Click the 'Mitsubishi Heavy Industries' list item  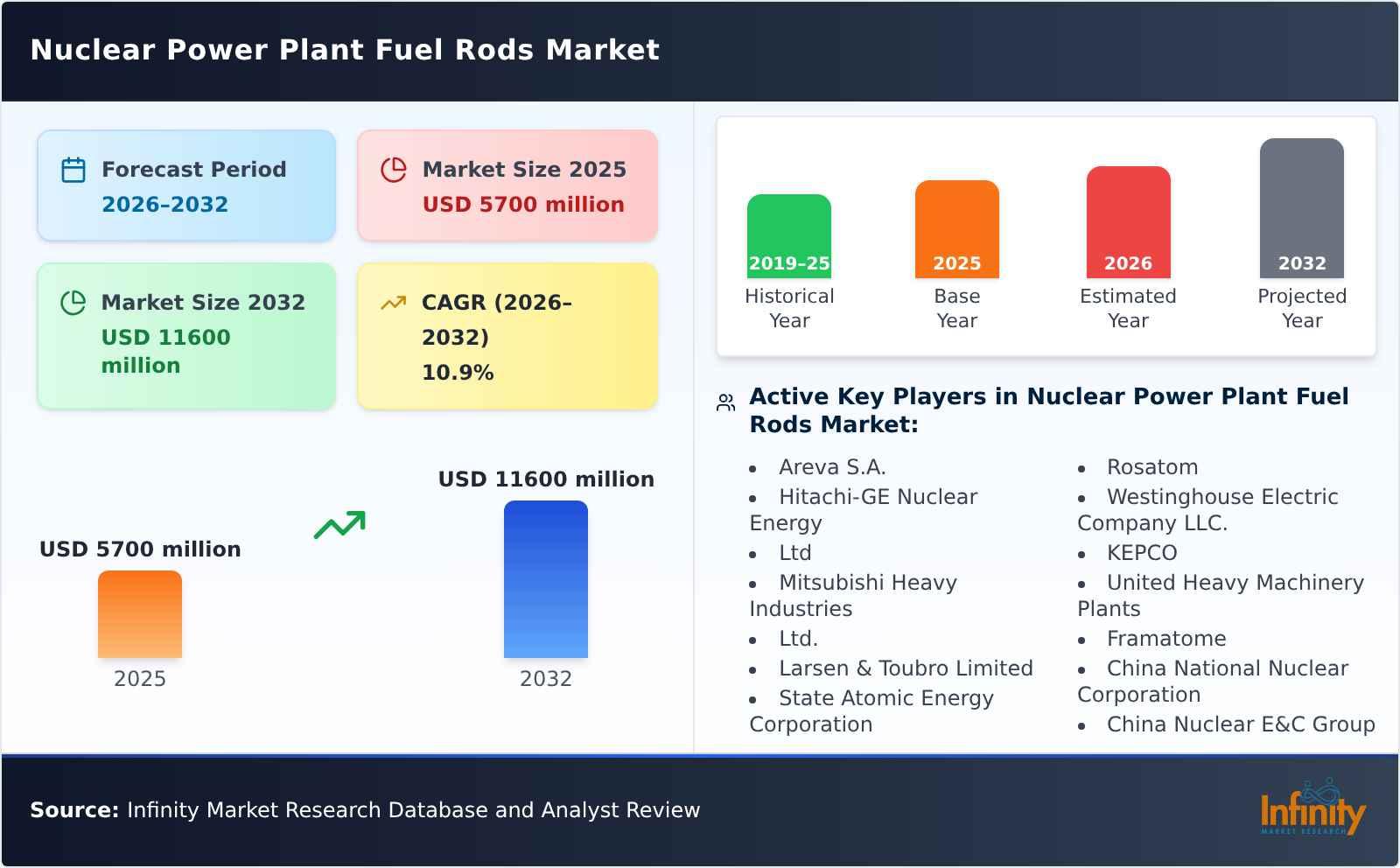click(x=853, y=596)
